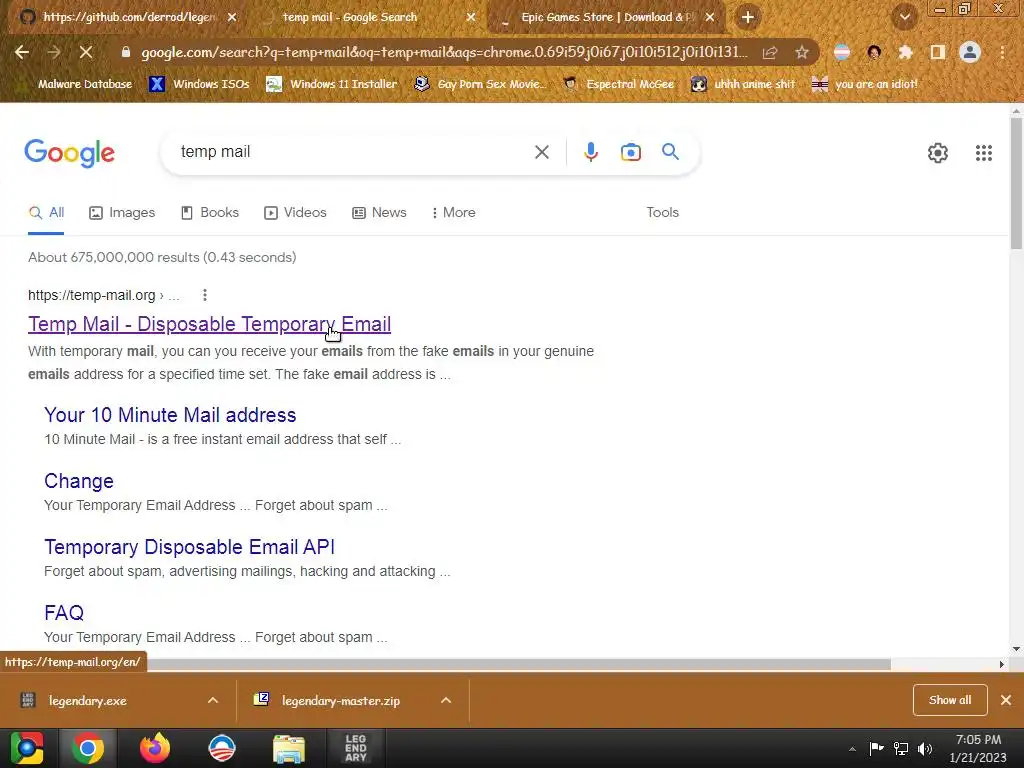Open the Legendary app in the taskbar
The height and width of the screenshot is (768, 1024).
[x=355, y=748]
